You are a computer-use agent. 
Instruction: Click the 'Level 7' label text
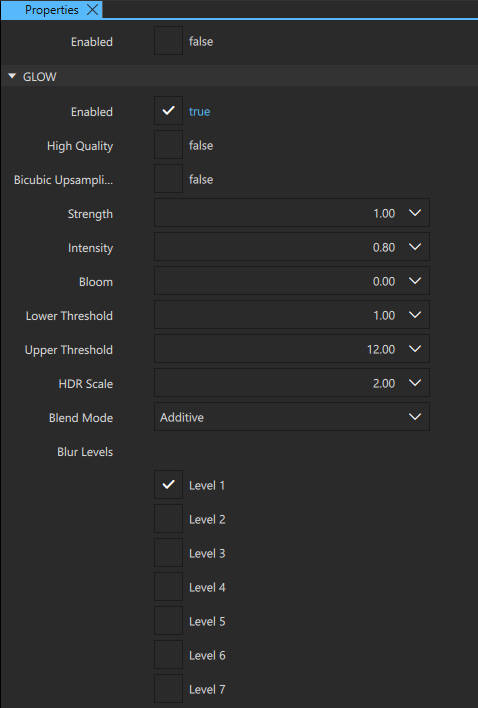[207, 689]
